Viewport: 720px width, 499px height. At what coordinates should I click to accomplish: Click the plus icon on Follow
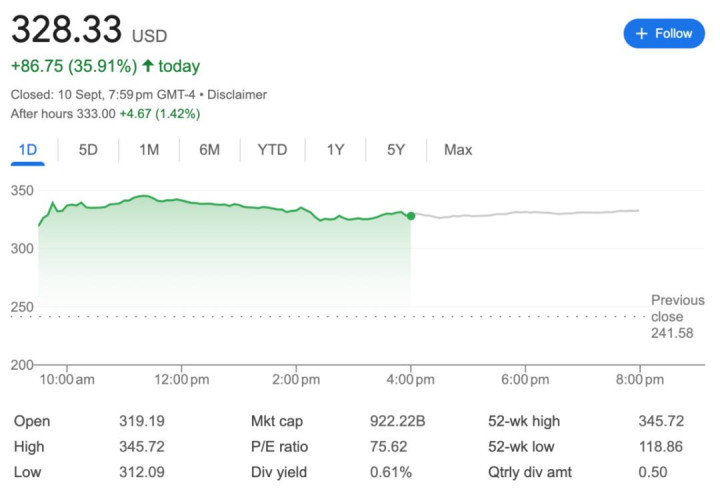click(641, 33)
